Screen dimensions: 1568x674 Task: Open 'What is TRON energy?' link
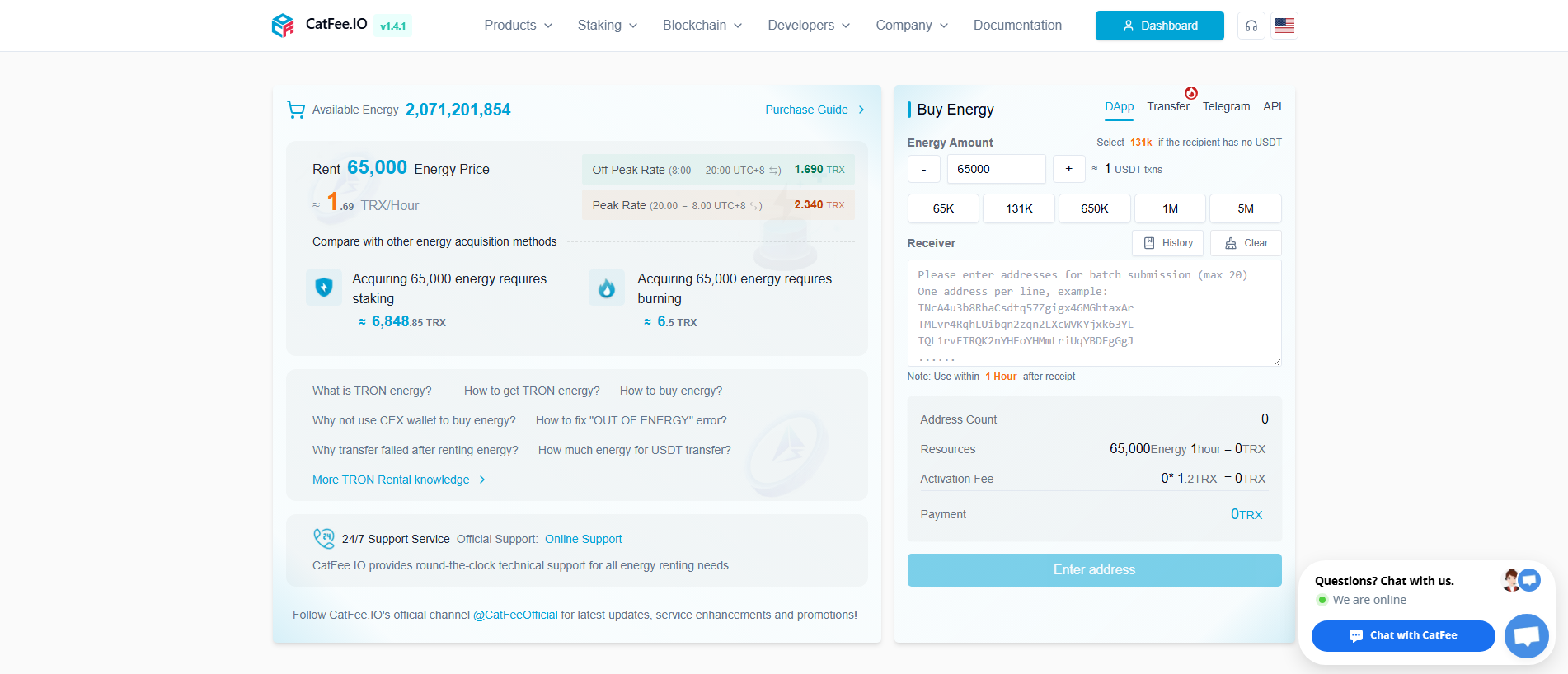point(372,391)
